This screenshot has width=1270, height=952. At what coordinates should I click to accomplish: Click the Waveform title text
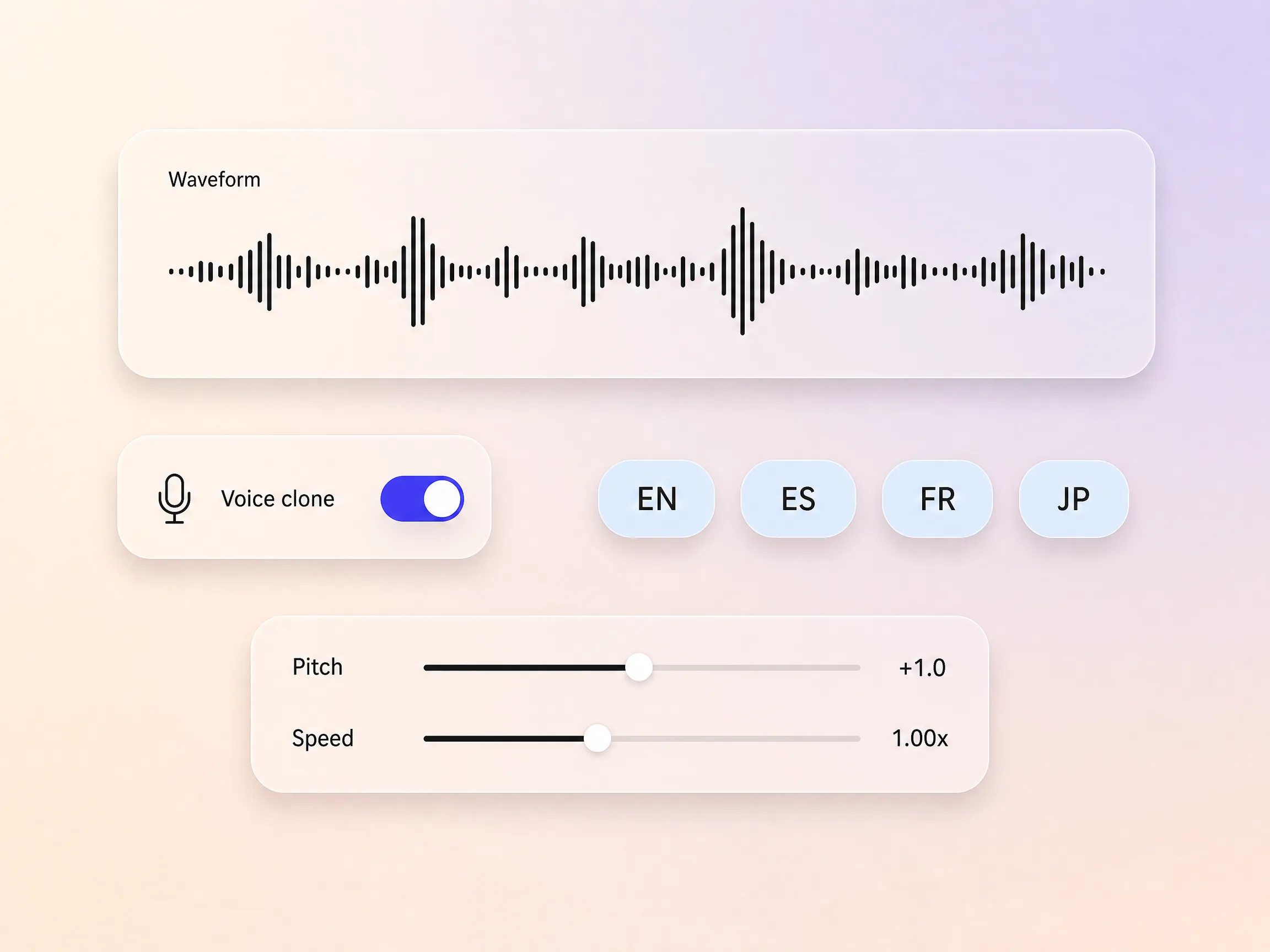(x=214, y=180)
